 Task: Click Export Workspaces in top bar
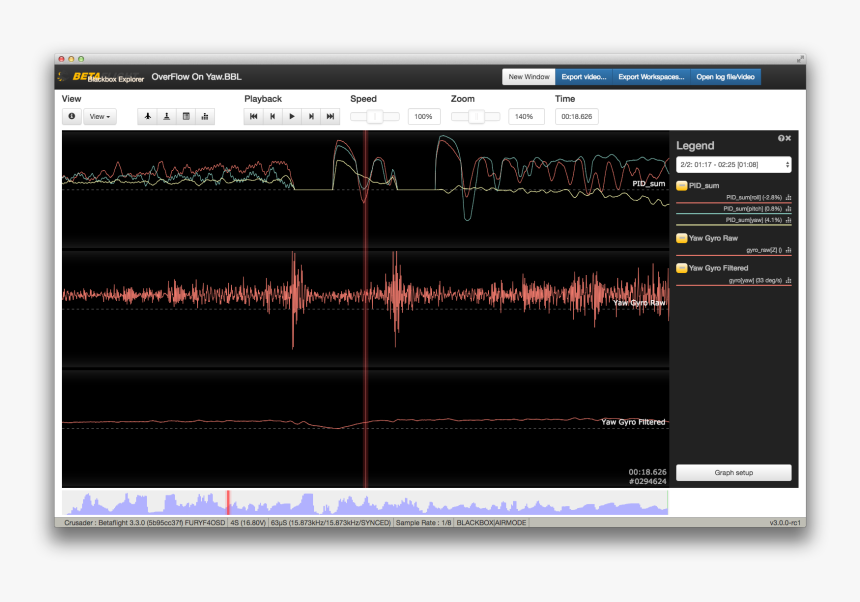coord(651,77)
